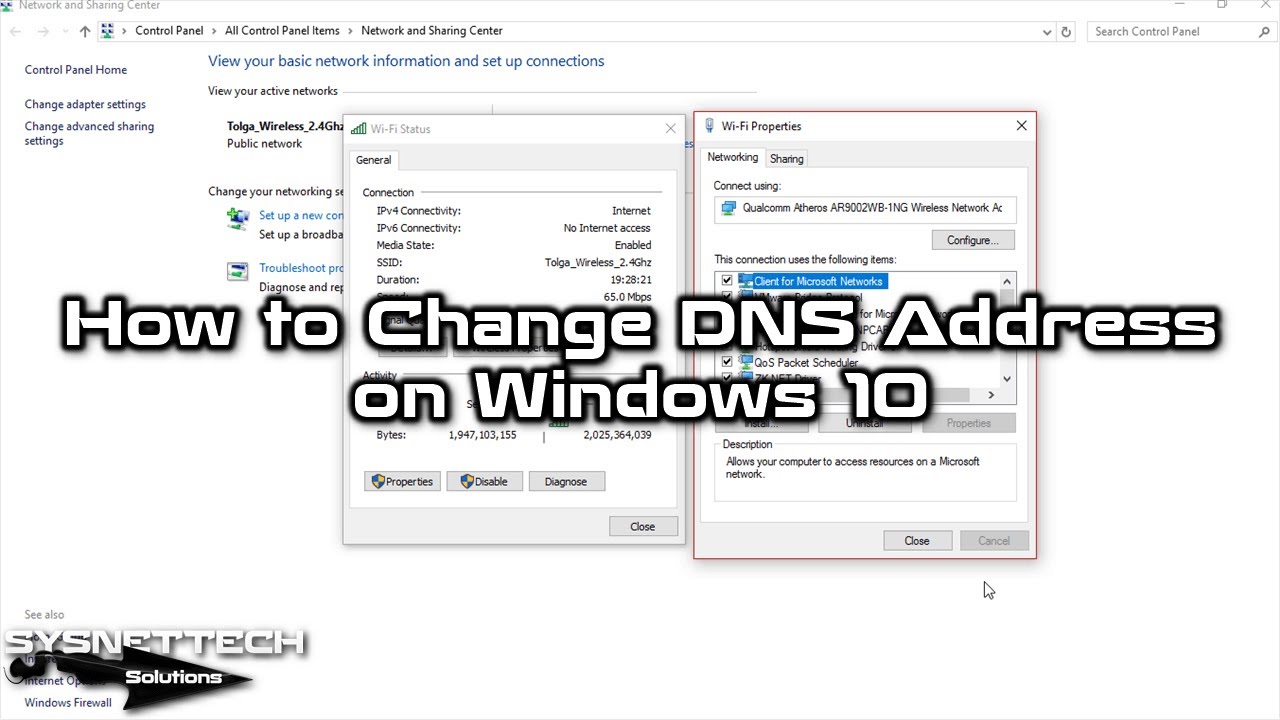Focus the Search Control Panel field

[x=1182, y=31]
